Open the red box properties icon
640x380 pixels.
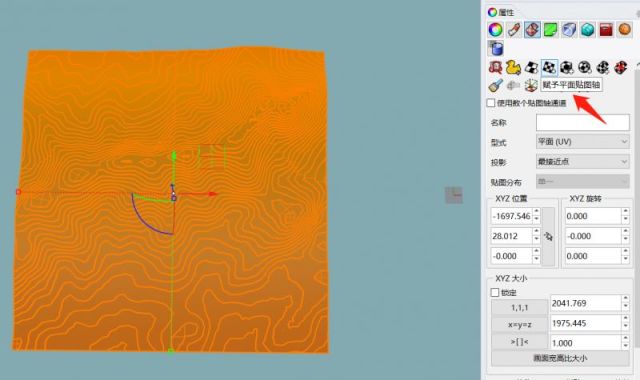point(606,30)
